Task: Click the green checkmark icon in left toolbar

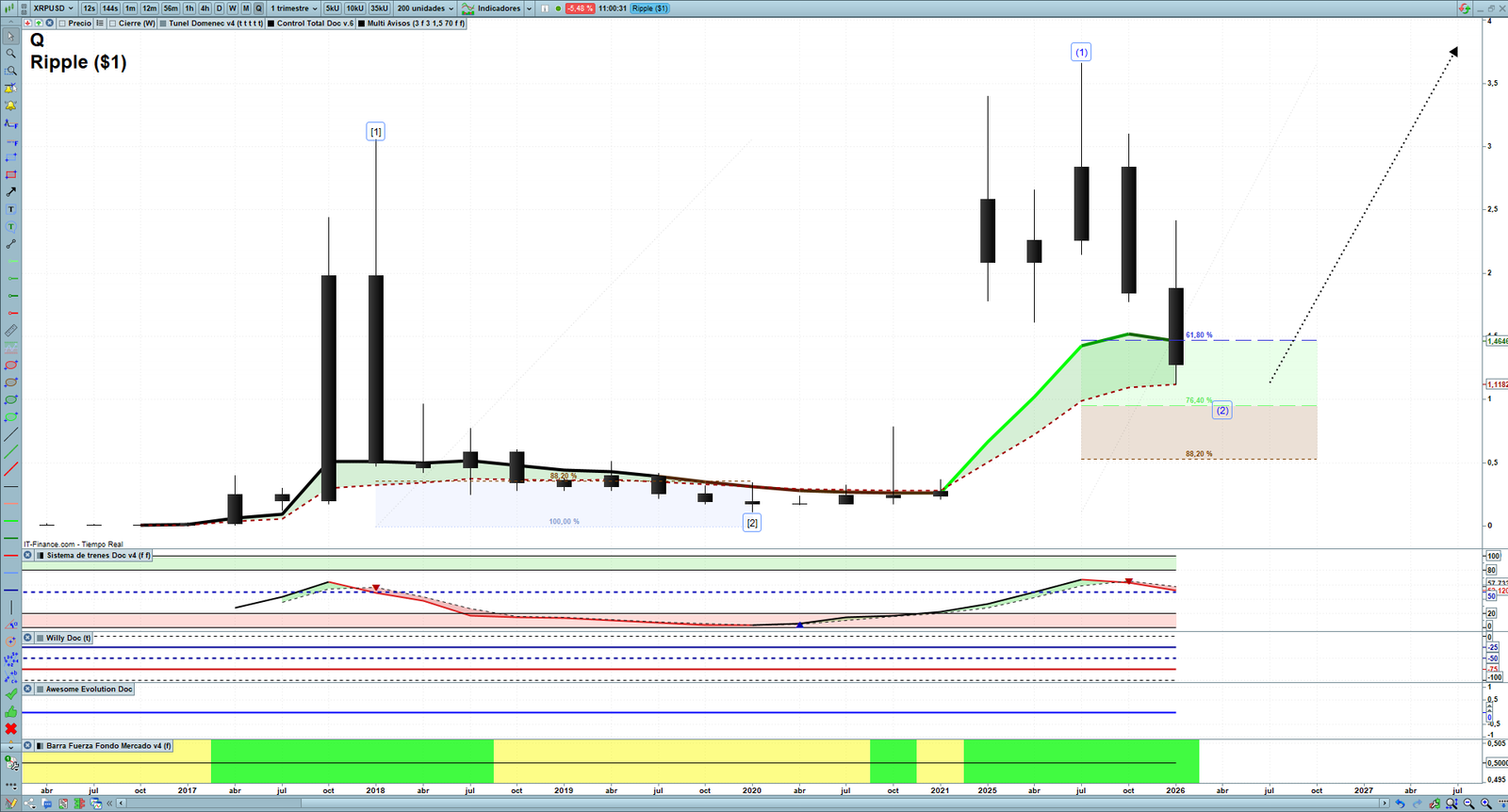Action: (x=10, y=694)
